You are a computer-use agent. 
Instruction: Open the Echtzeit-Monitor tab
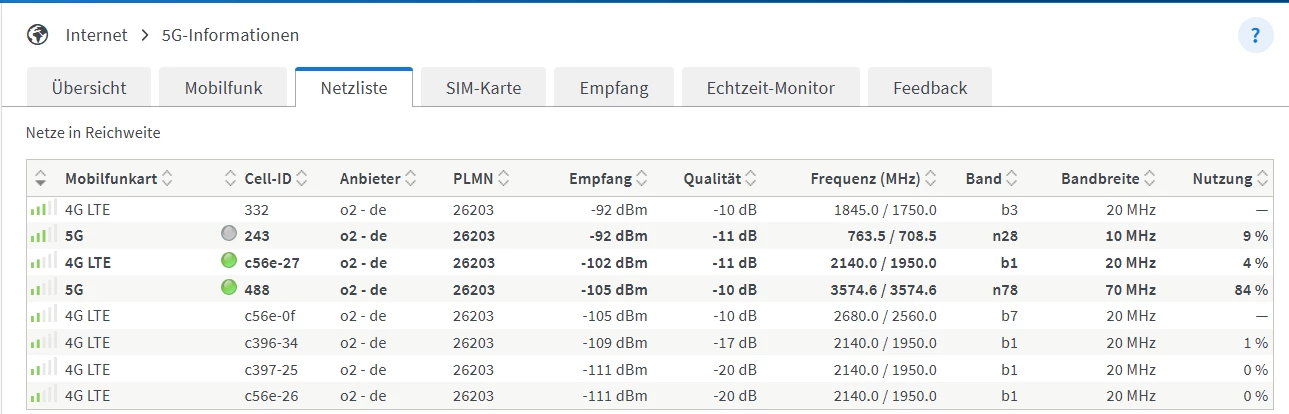coord(770,88)
